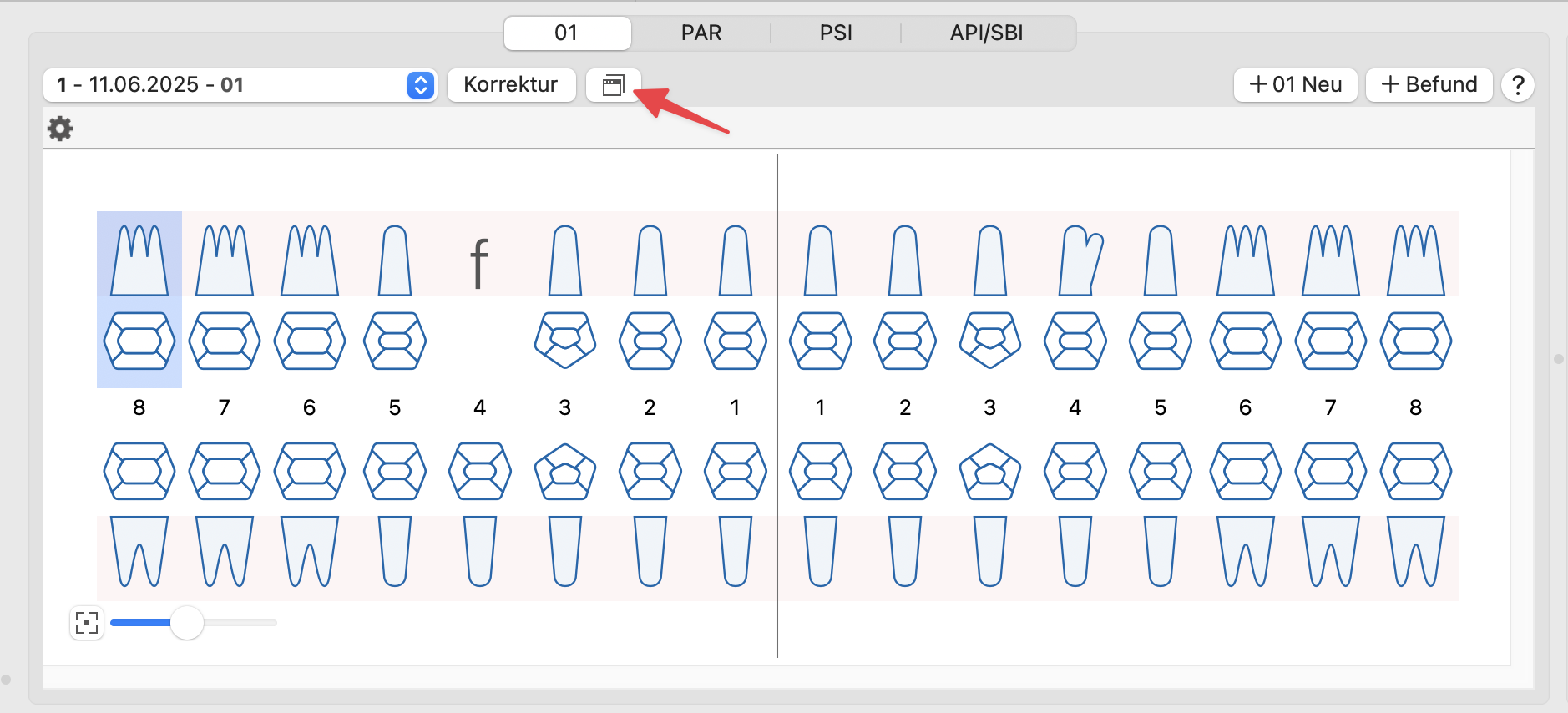Click the fit-to-view zoom icon
The image size is (1568, 713).
87,623
